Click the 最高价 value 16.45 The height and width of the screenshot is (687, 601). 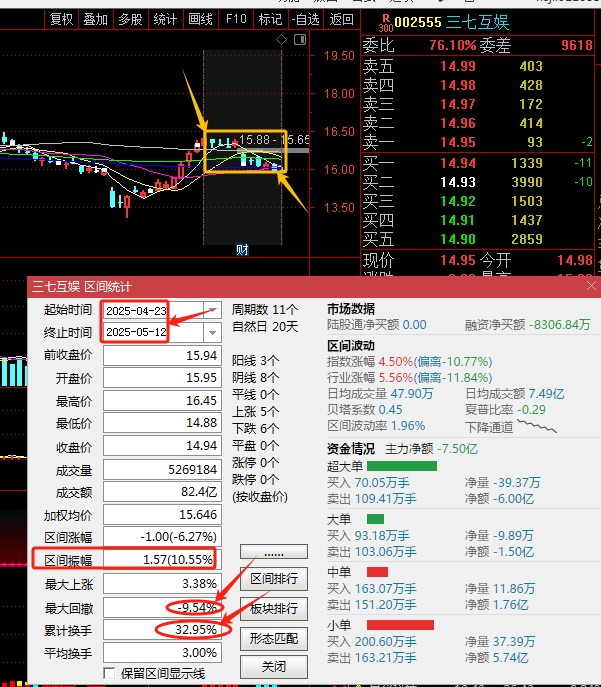coord(163,401)
